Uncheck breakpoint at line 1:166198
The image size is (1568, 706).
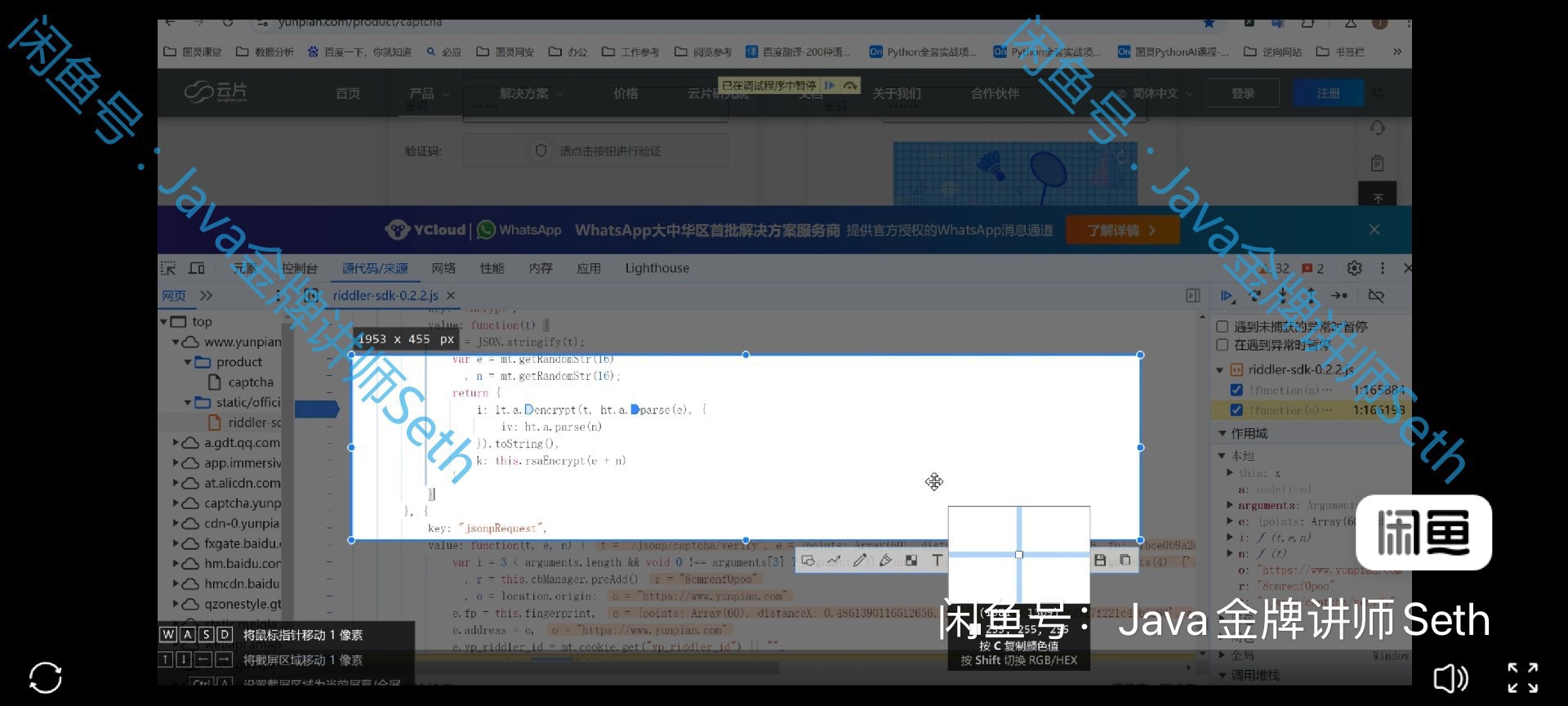pos(1236,410)
